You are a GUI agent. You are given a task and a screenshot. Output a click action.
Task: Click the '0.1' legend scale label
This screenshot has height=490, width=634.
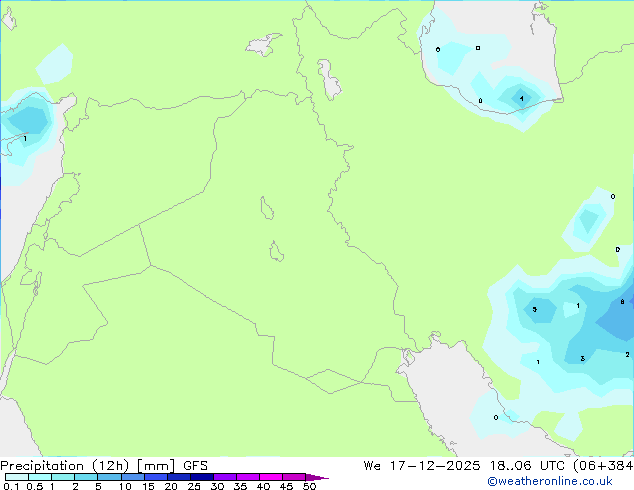(11, 486)
